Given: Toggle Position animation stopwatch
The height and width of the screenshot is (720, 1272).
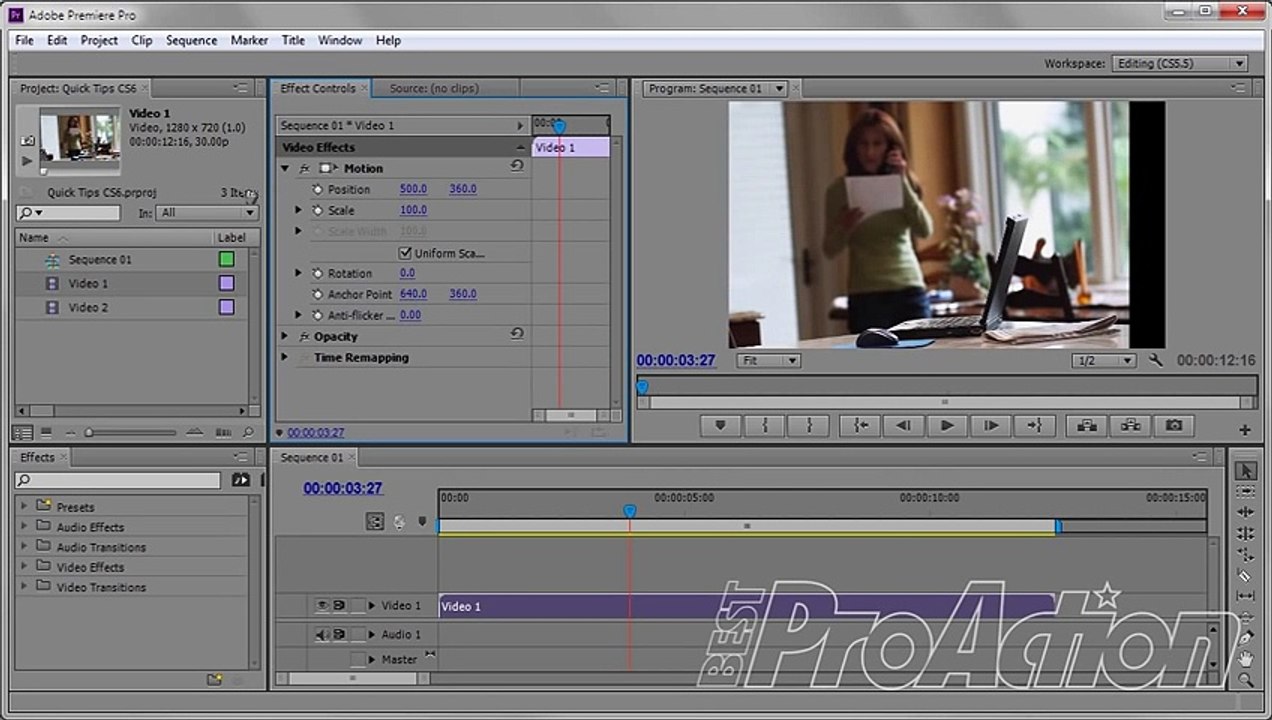Looking at the screenshot, I should click(x=318, y=189).
